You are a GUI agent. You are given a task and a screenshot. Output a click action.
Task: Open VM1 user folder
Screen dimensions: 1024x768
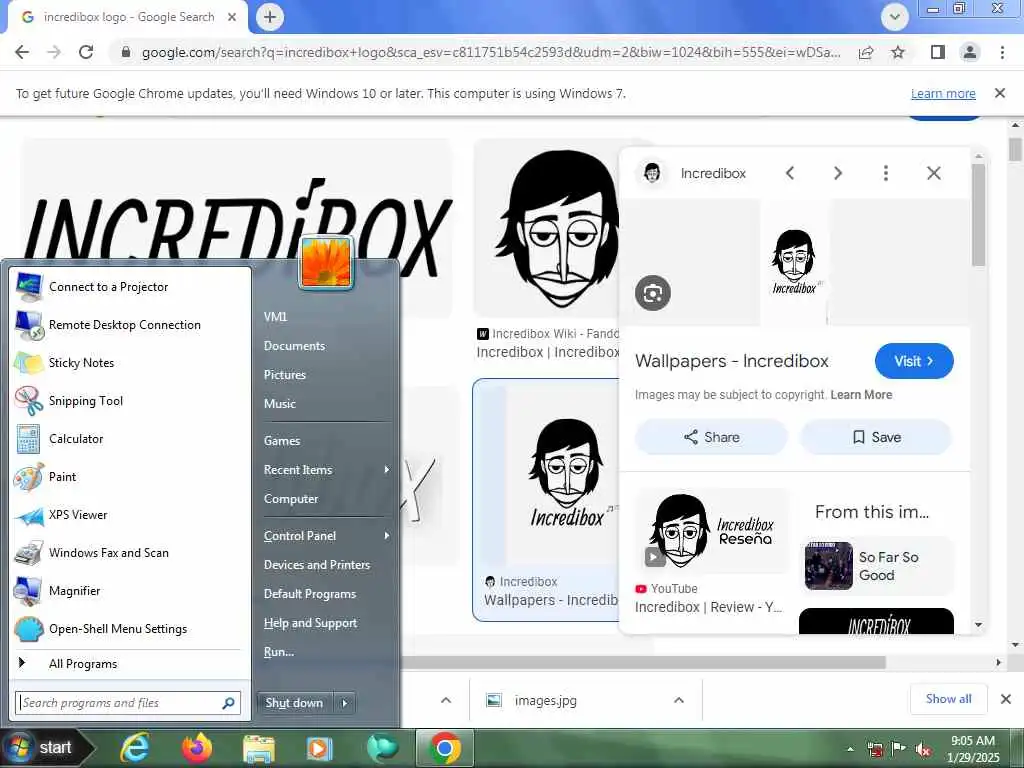pos(276,317)
